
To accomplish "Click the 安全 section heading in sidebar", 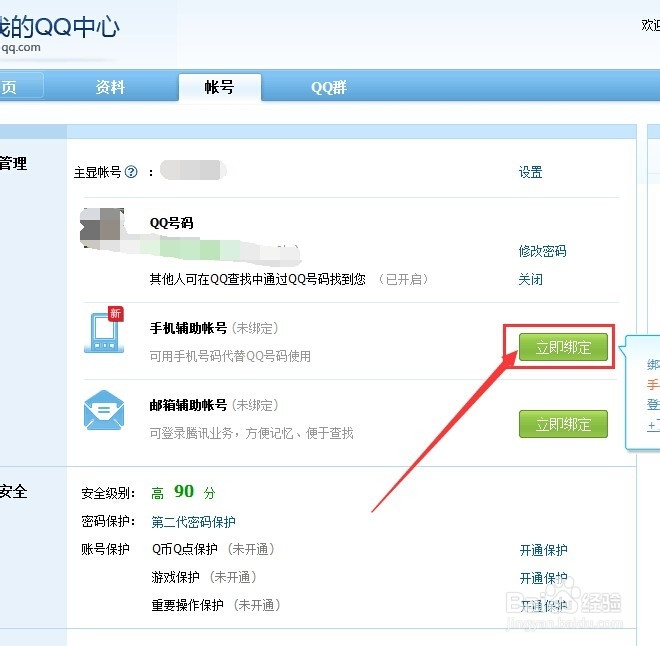I will tap(13, 491).
